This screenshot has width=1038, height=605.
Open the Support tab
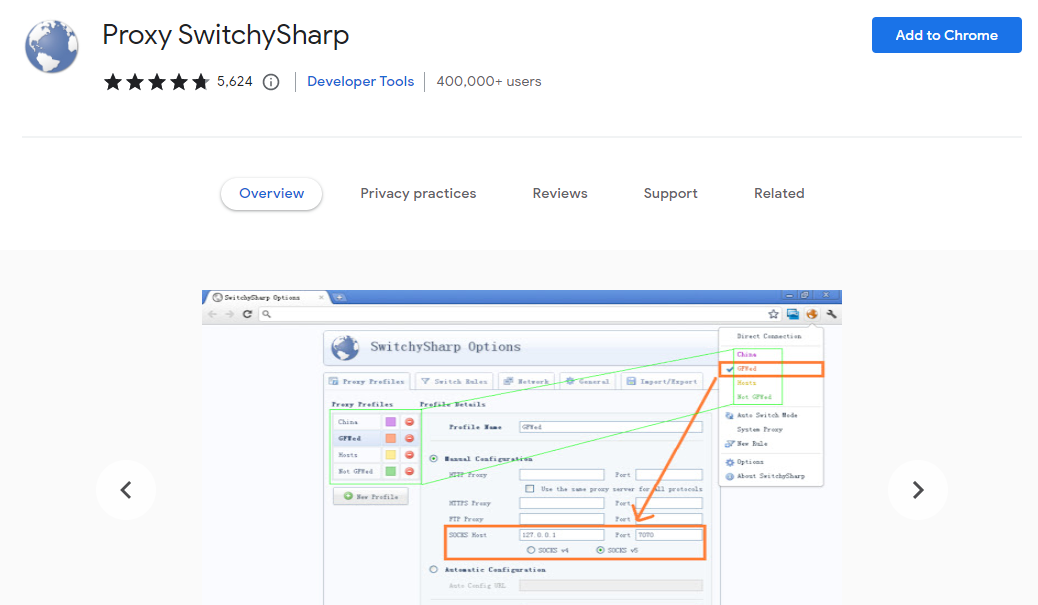pyautogui.click(x=671, y=193)
